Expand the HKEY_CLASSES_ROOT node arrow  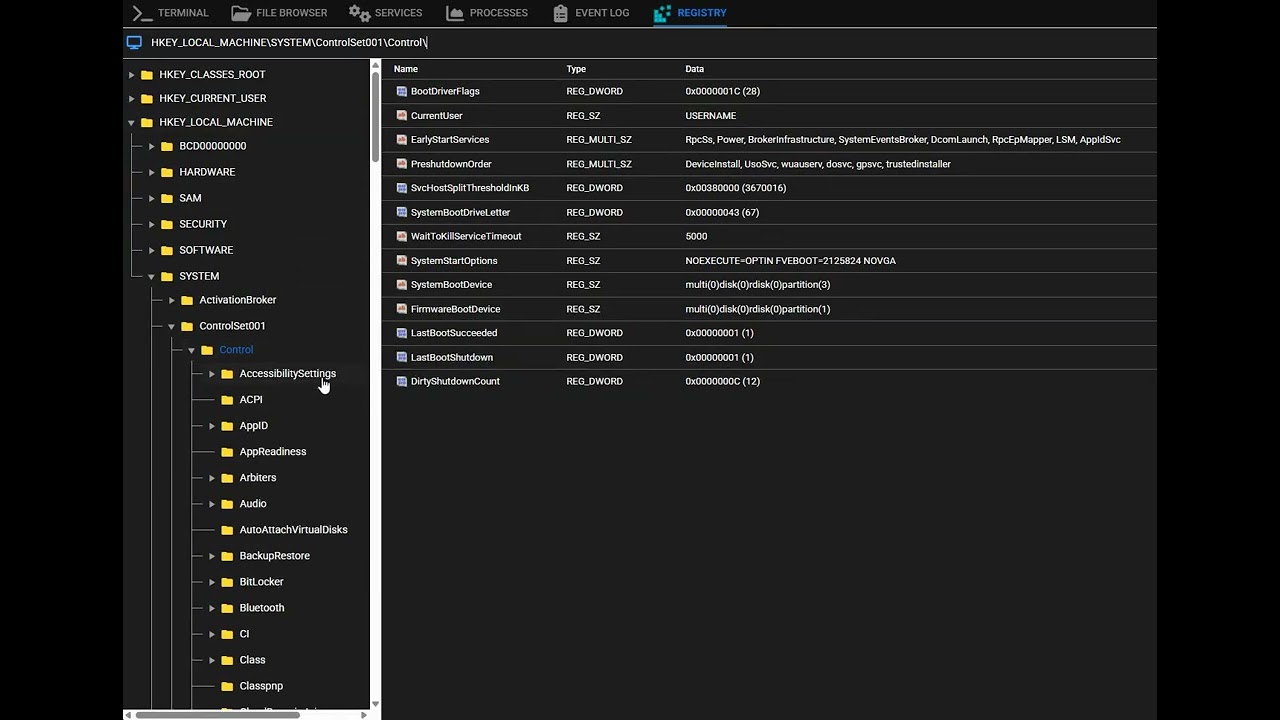pos(131,74)
